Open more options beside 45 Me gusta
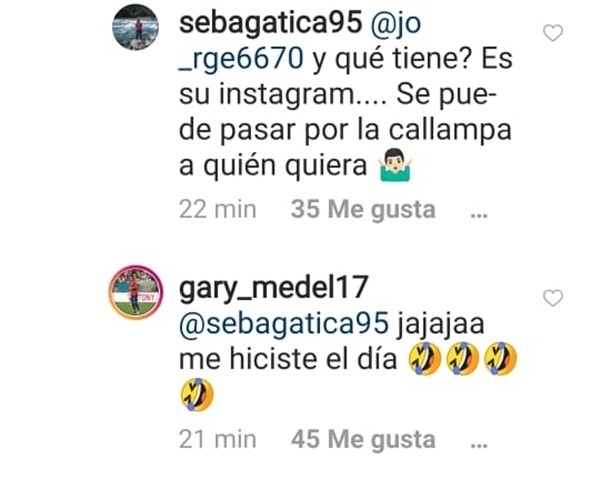Viewport: 600px width, 478px height. pos(479,445)
